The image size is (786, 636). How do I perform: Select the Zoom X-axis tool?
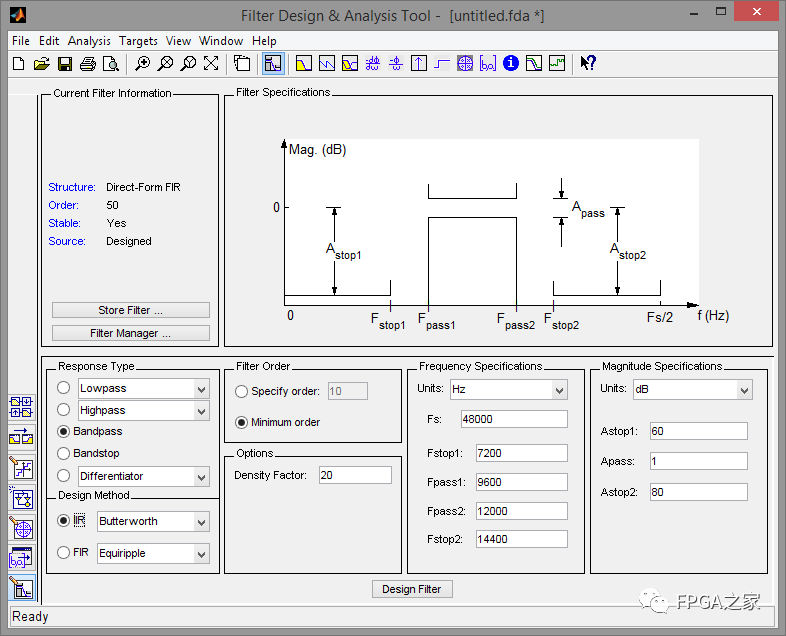pos(165,64)
